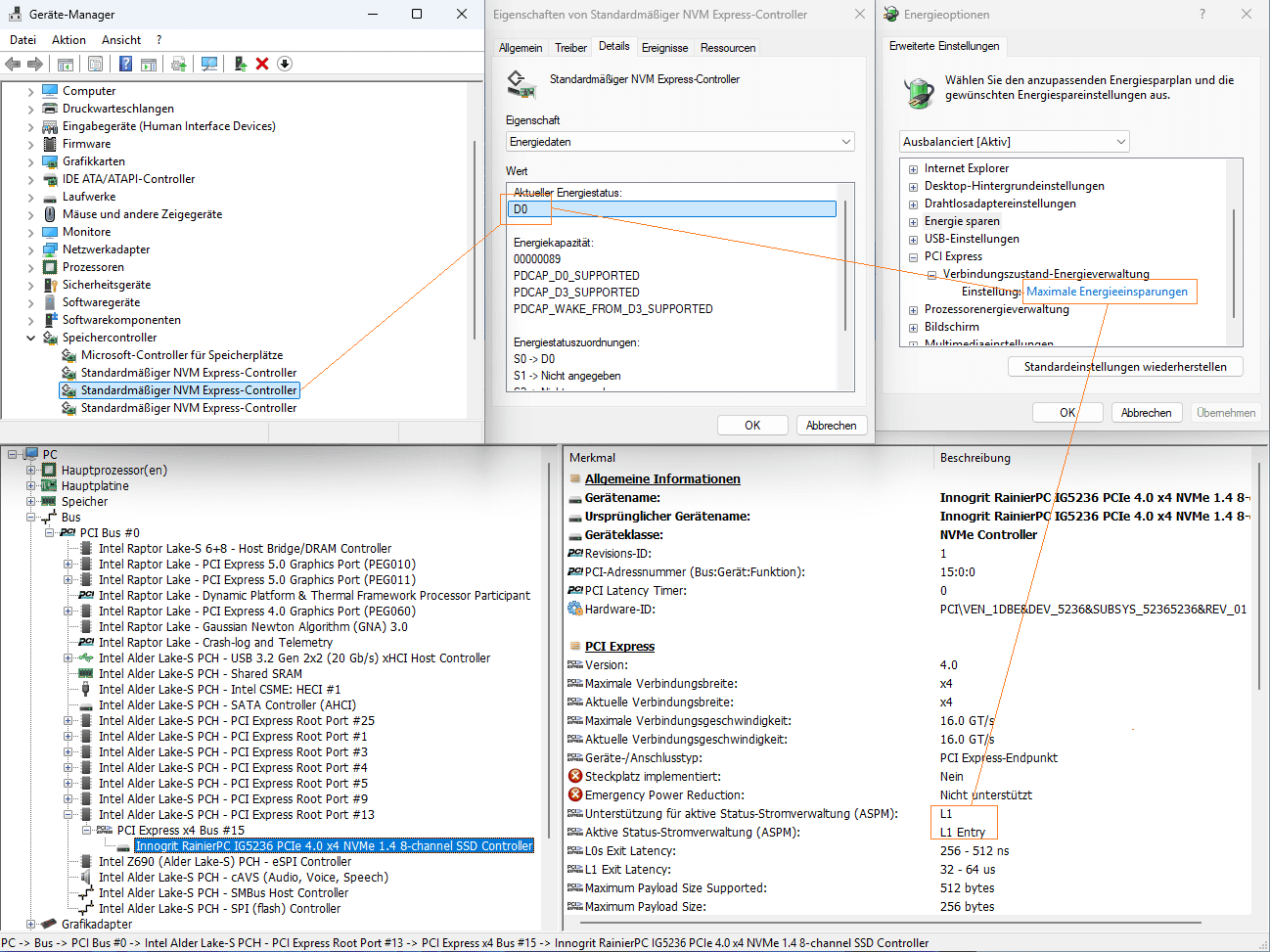This screenshot has height=952, width=1270.
Task: Expand the Softwarekomponenten node
Action: (30, 320)
